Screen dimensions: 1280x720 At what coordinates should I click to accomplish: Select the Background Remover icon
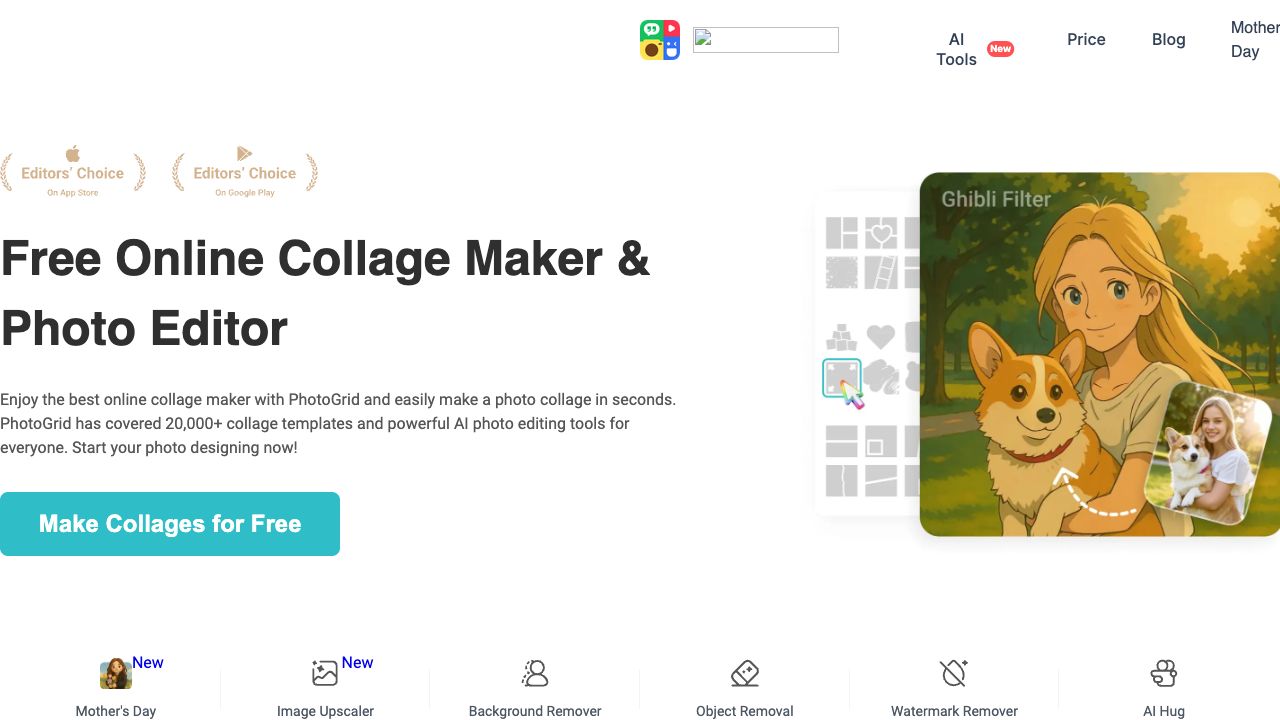pyautogui.click(x=535, y=673)
